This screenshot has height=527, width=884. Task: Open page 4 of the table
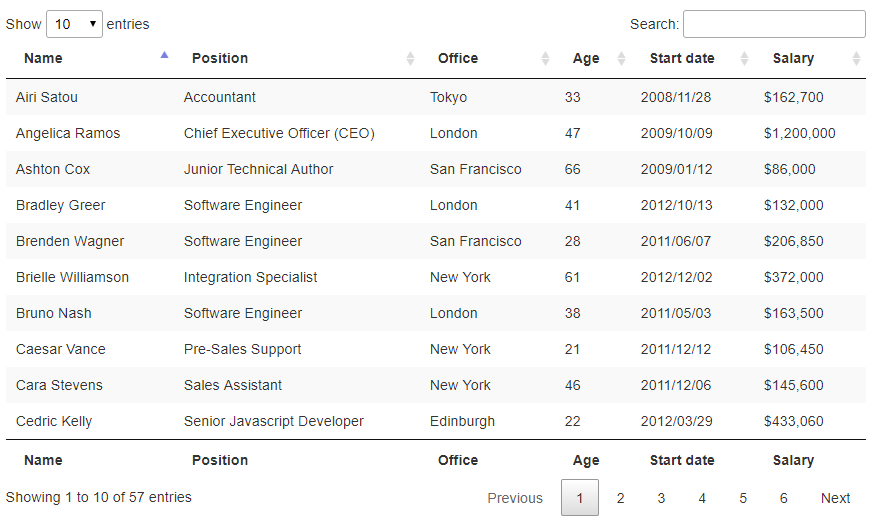point(702,498)
